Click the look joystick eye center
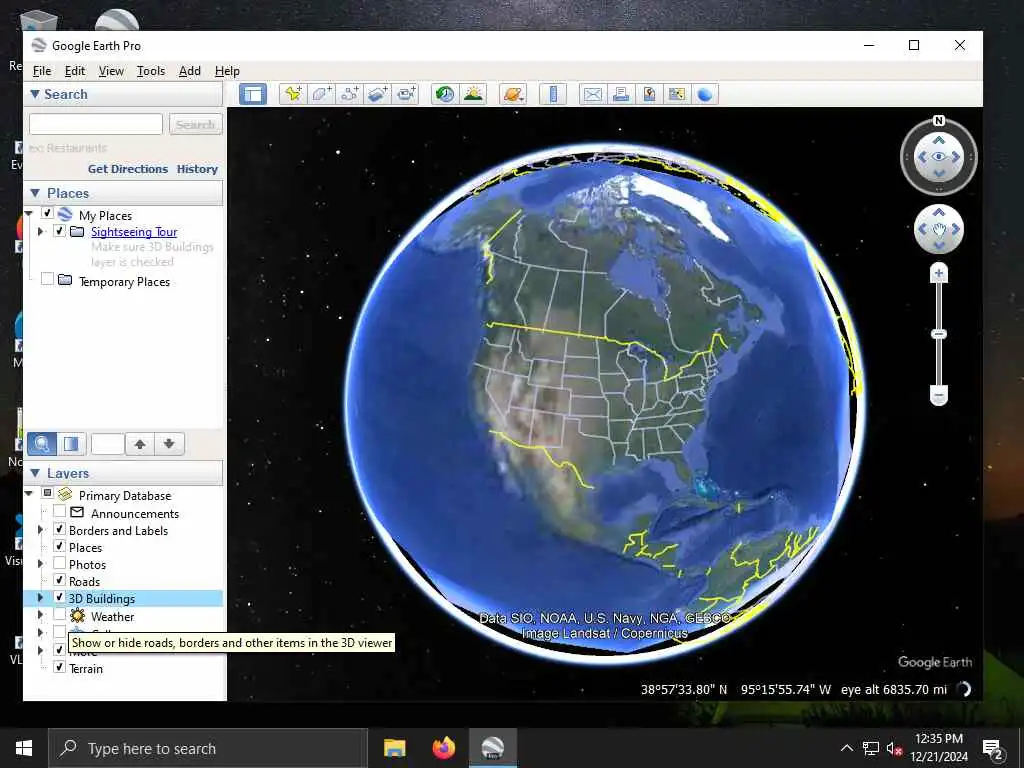Viewport: 1024px width, 768px height. (938, 157)
